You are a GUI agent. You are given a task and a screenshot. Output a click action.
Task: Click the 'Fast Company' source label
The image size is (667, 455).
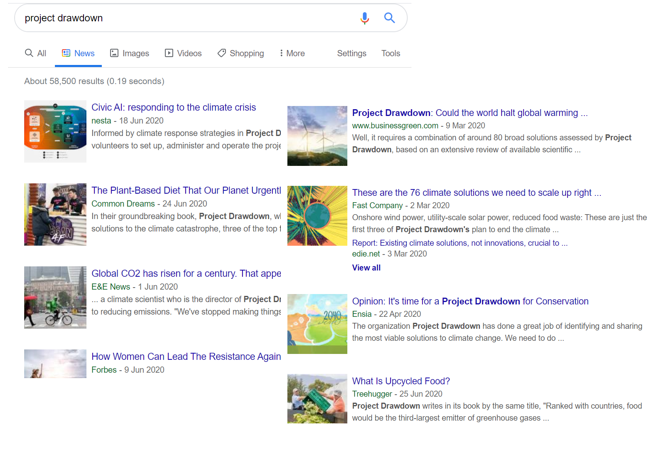[377, 205]
